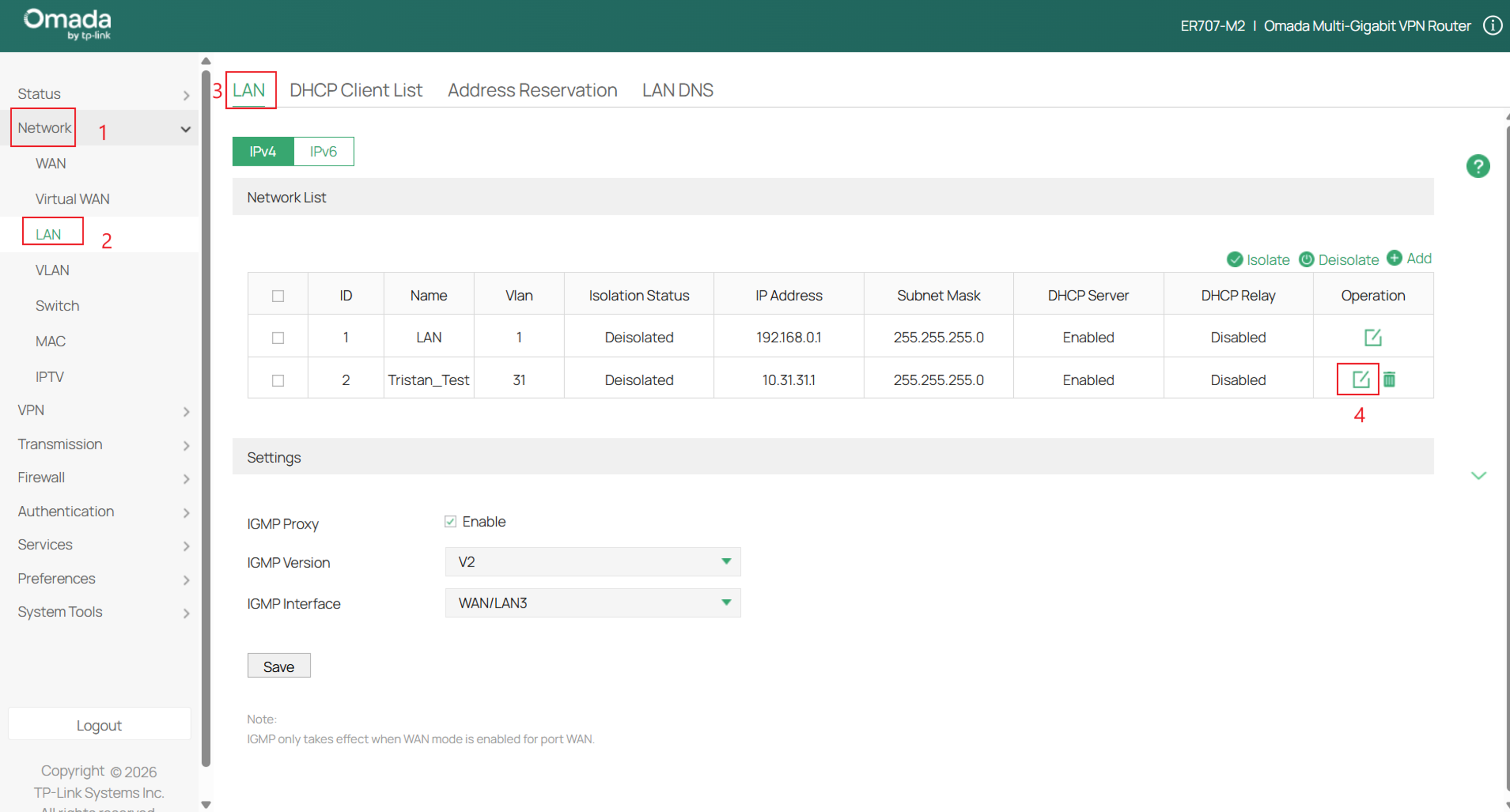
Task: Switch to IPv6 view
Action: point(324,152)
